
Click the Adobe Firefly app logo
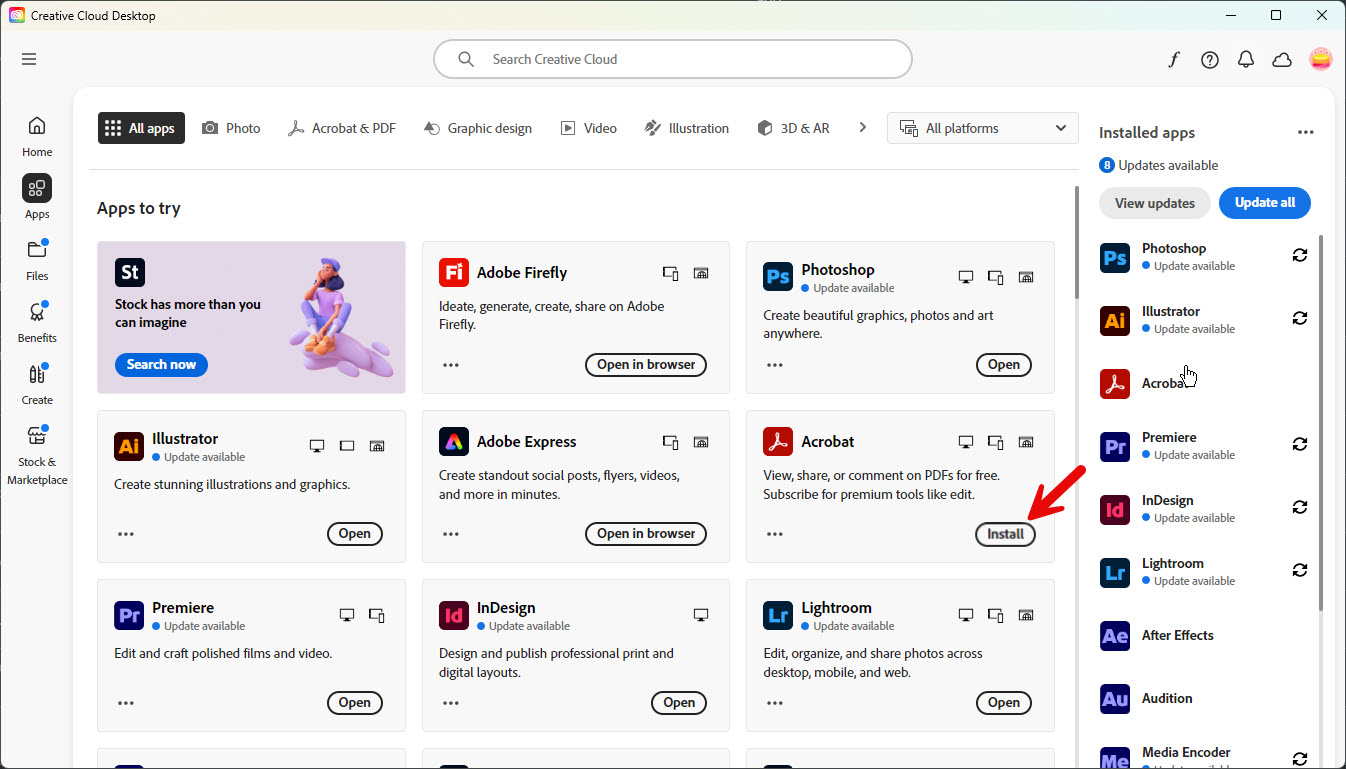click(x=454, y=273)
